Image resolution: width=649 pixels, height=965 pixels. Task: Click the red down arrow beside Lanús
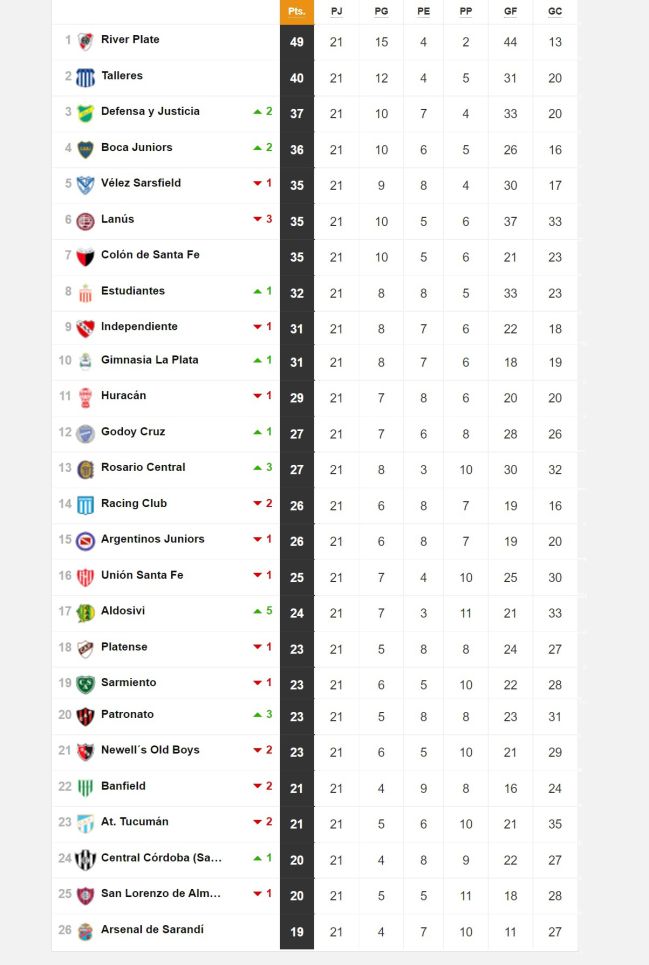point(258,219)
